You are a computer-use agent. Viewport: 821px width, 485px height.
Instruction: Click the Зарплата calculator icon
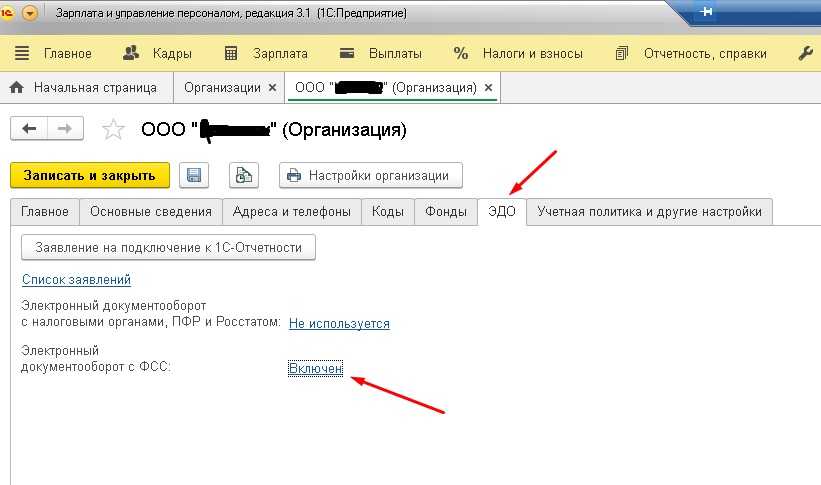231,53
